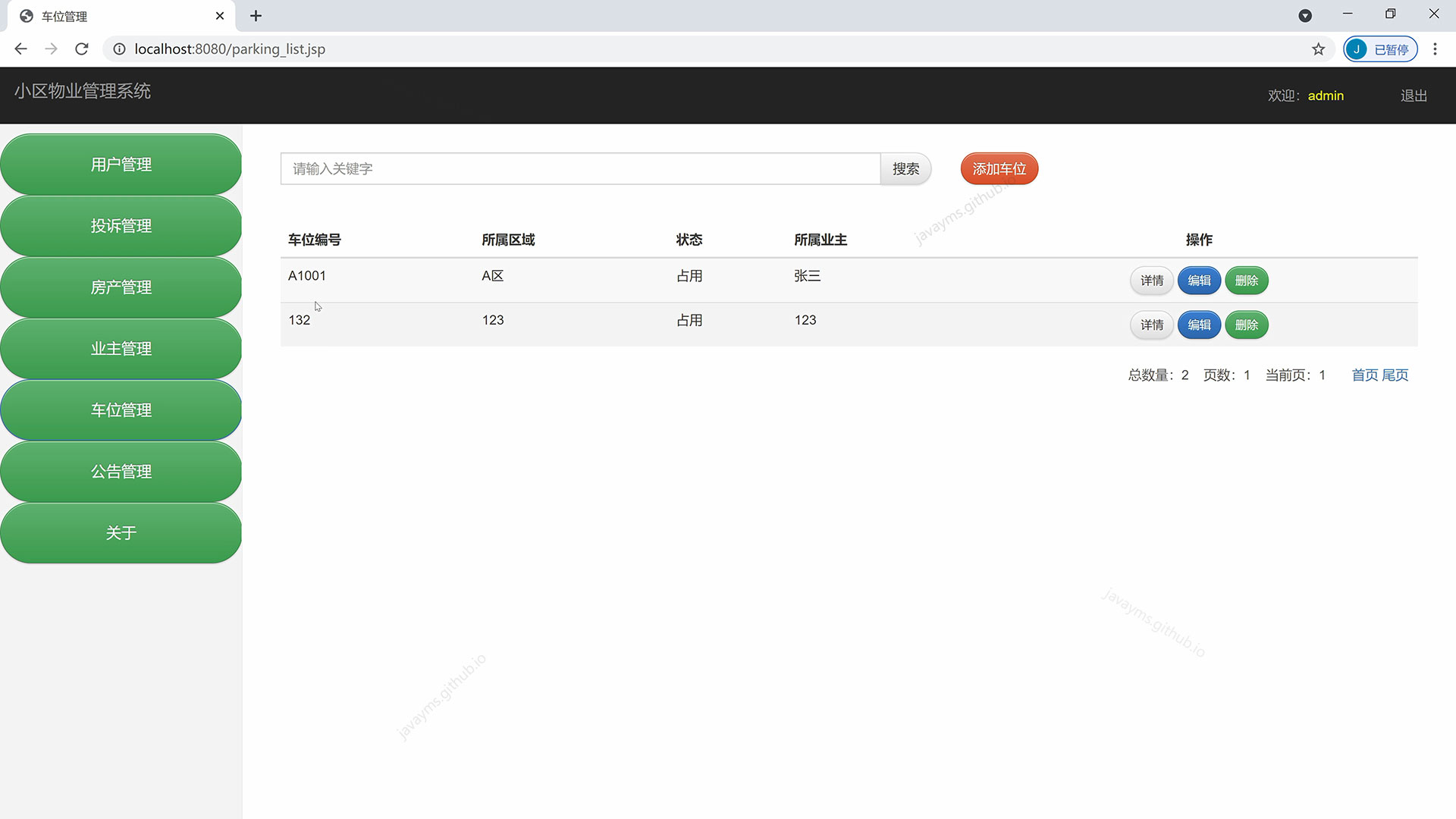The height and width of the screenshot is (819, 1456).
Task: Open 用户管理 in the sidebar
Action: coord(121,164)
